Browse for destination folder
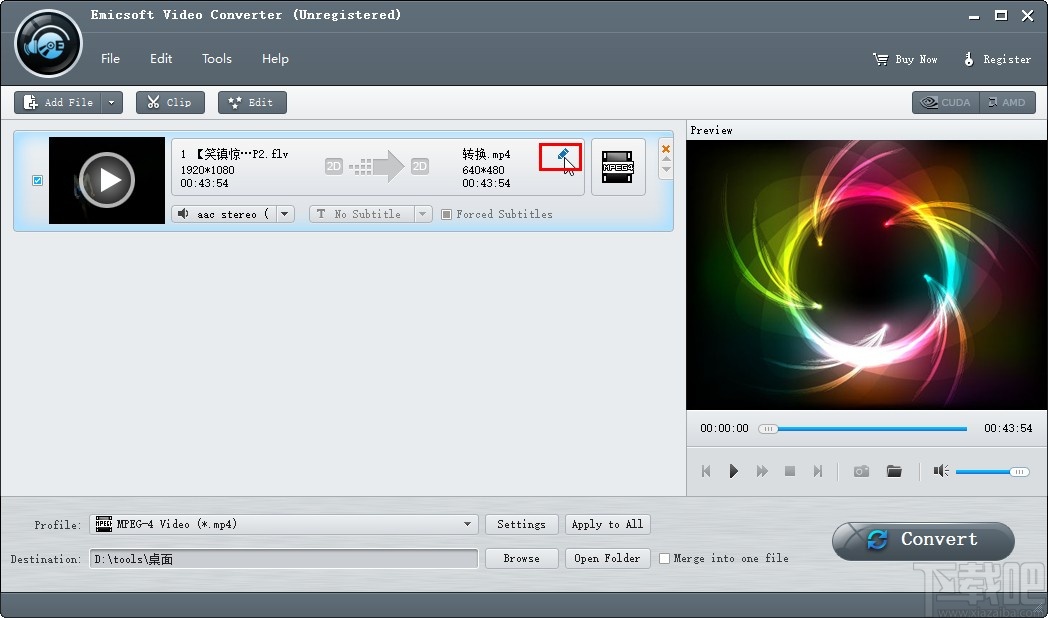This screenshot has height=618, width=1048. coord(521,559)
